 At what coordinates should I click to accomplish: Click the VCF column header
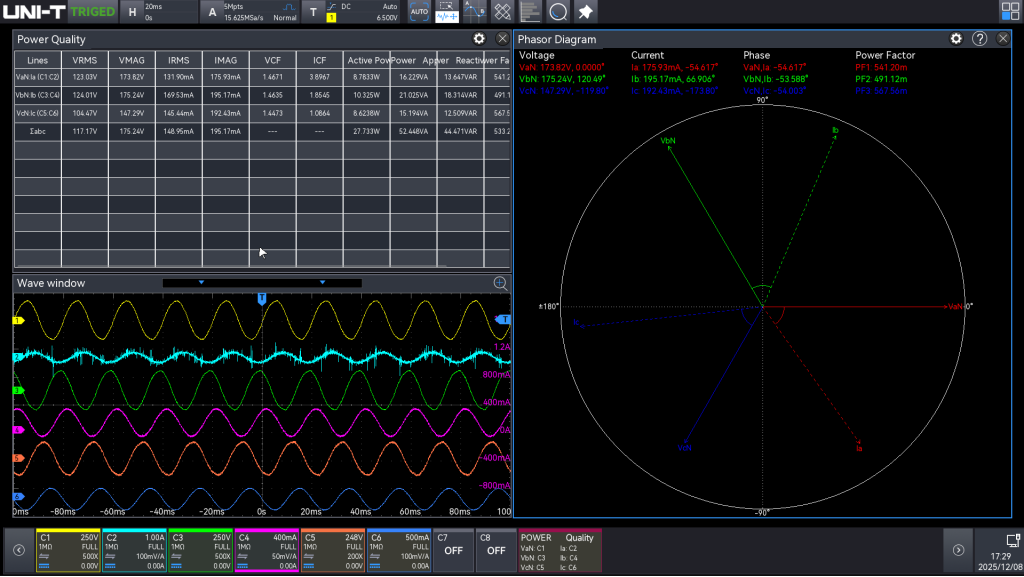[x=273, y=60]
